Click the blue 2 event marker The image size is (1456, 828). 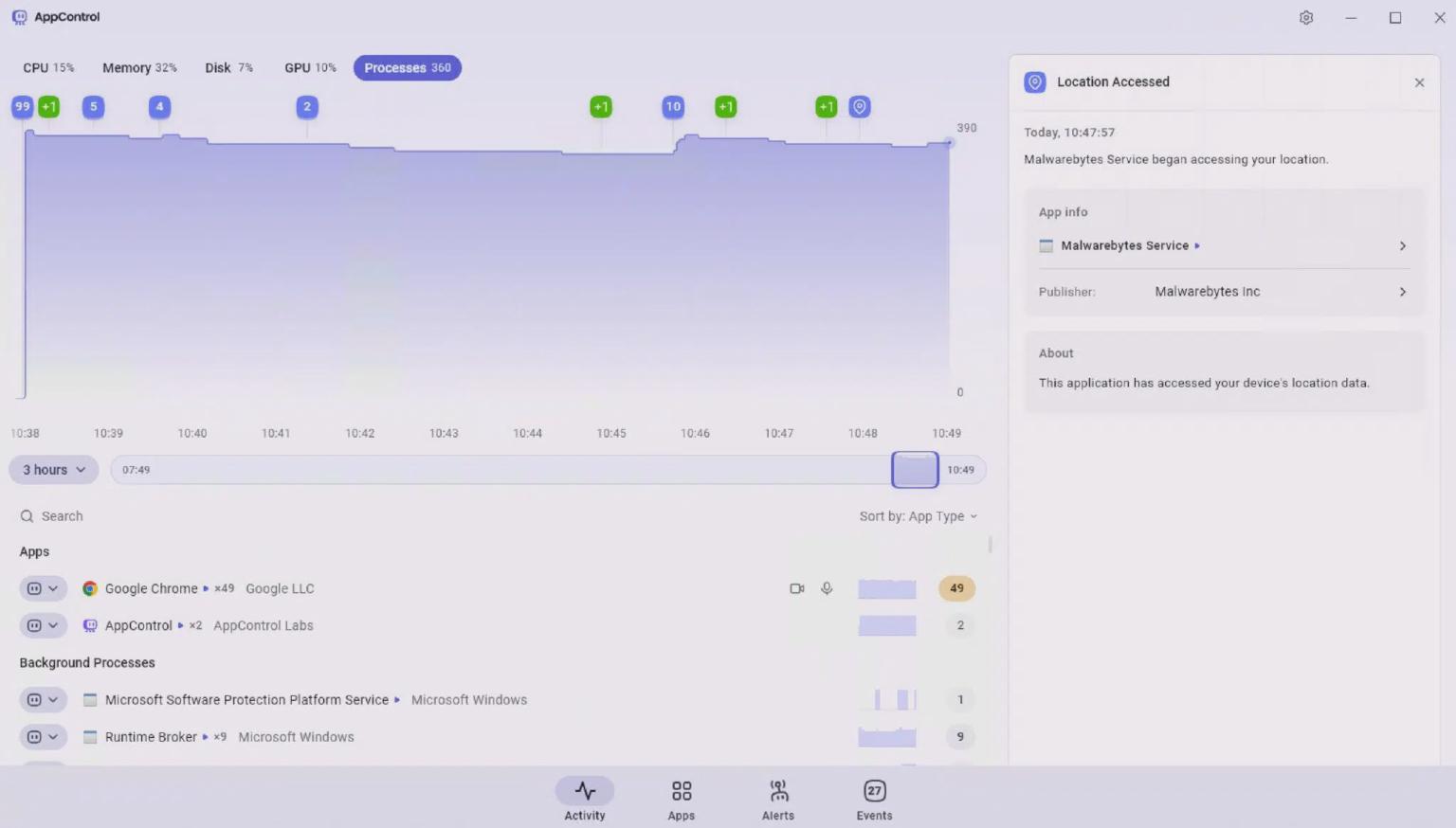307,107
